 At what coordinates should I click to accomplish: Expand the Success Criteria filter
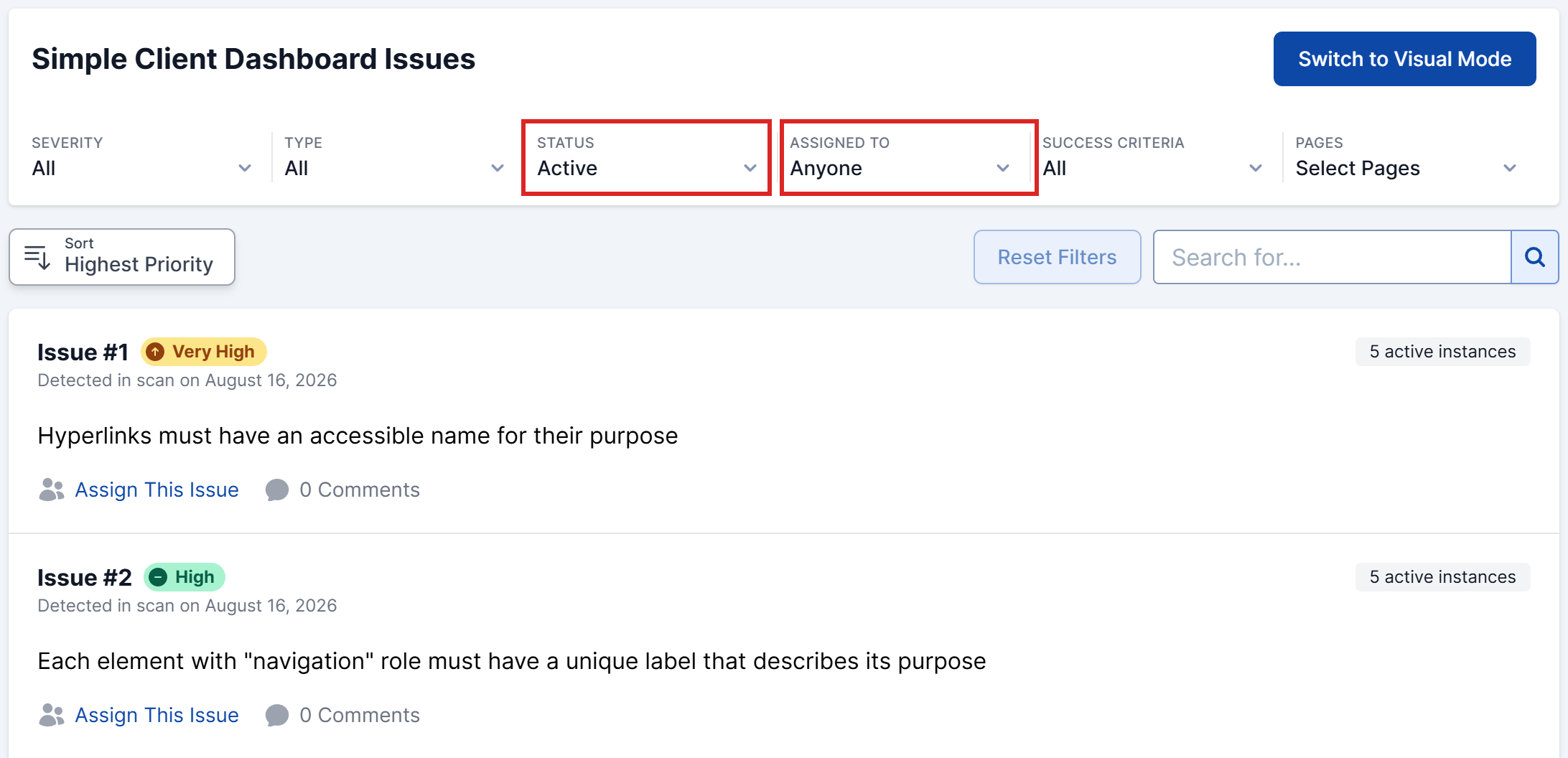pos(1152,157)
